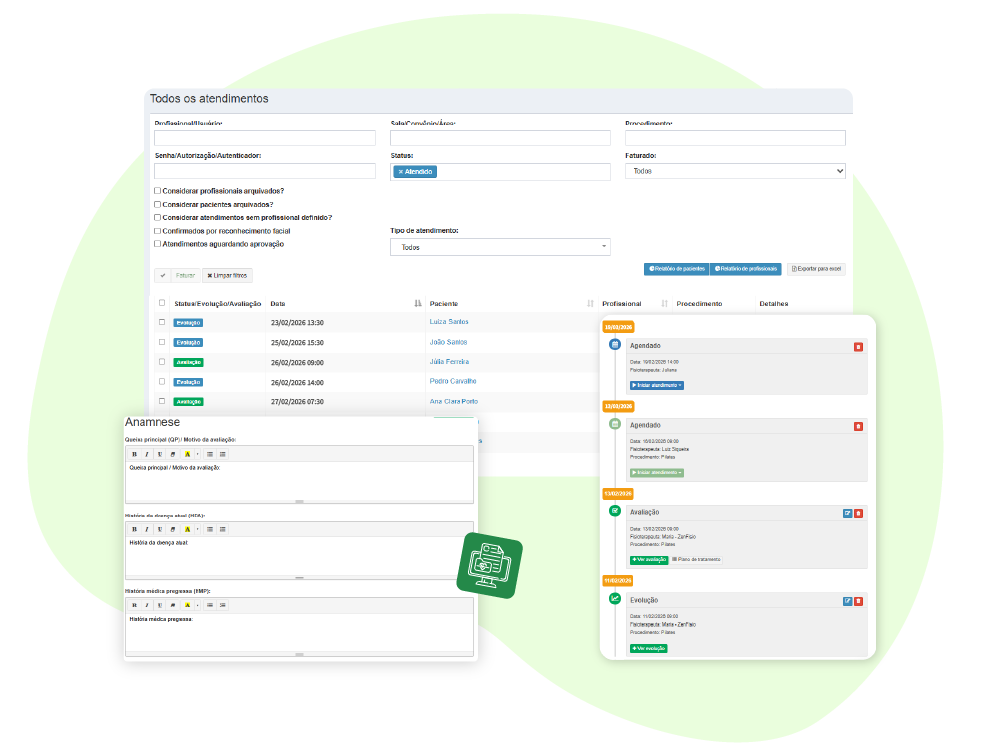Toggle italic in História da doença atual editor
Viewport: 1000px width, 750px height.
point(147,529)
